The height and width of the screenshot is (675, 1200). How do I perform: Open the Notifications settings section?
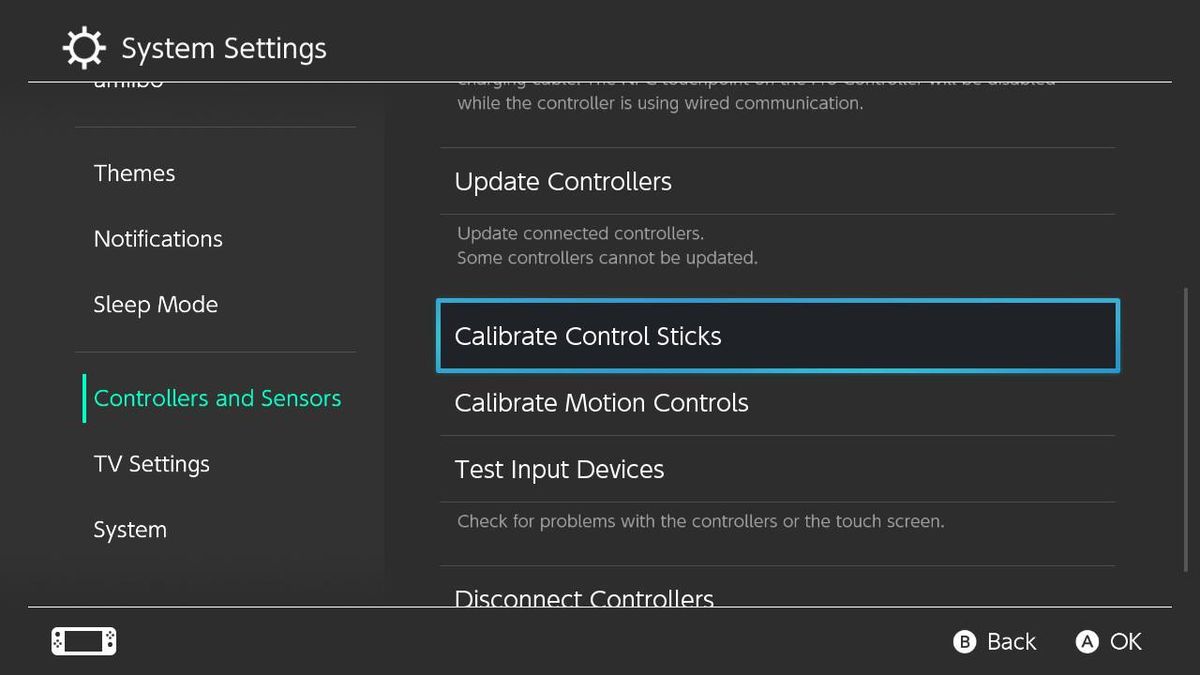pyautogui.click(x=158, y=238)
